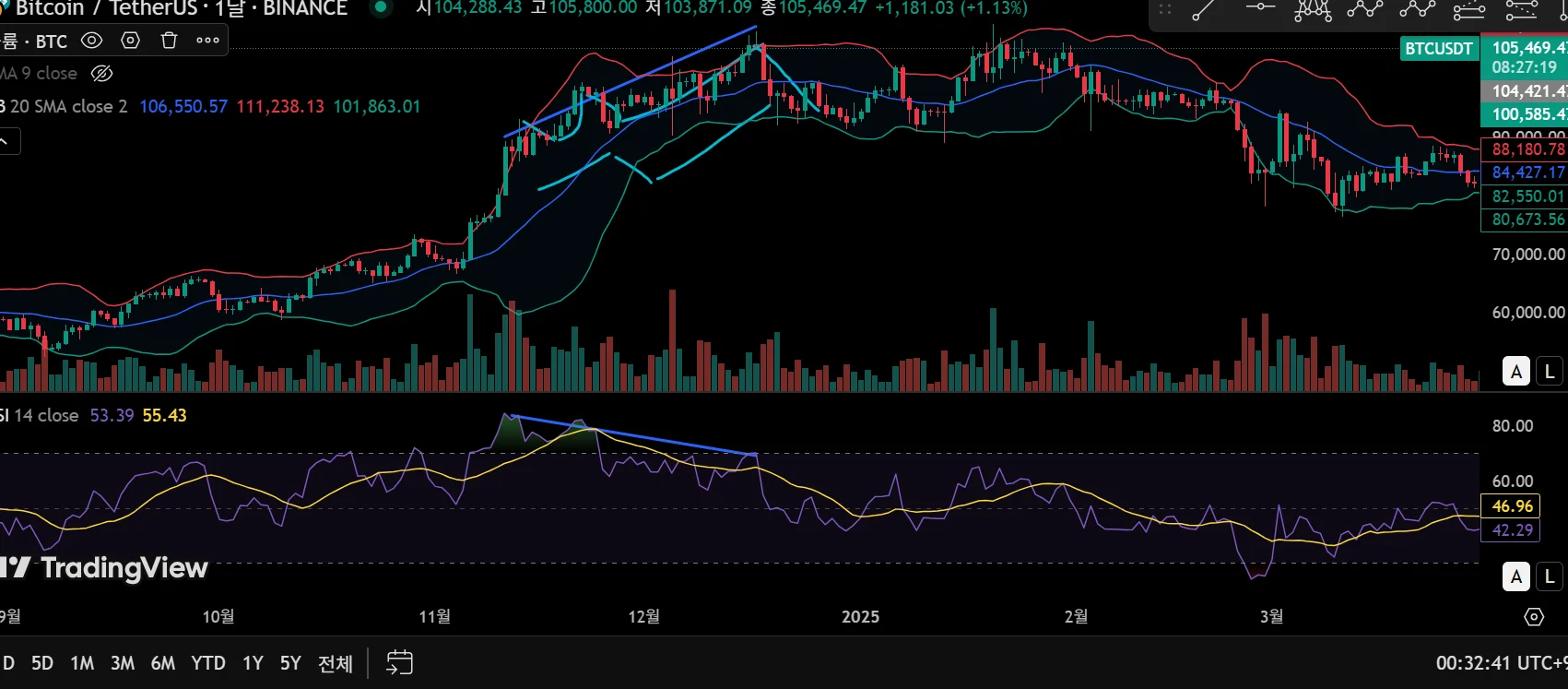1568x689 pixels.
Task: Click the green 101,863.01 Bollinger lower value
Action: coord(377,106)
